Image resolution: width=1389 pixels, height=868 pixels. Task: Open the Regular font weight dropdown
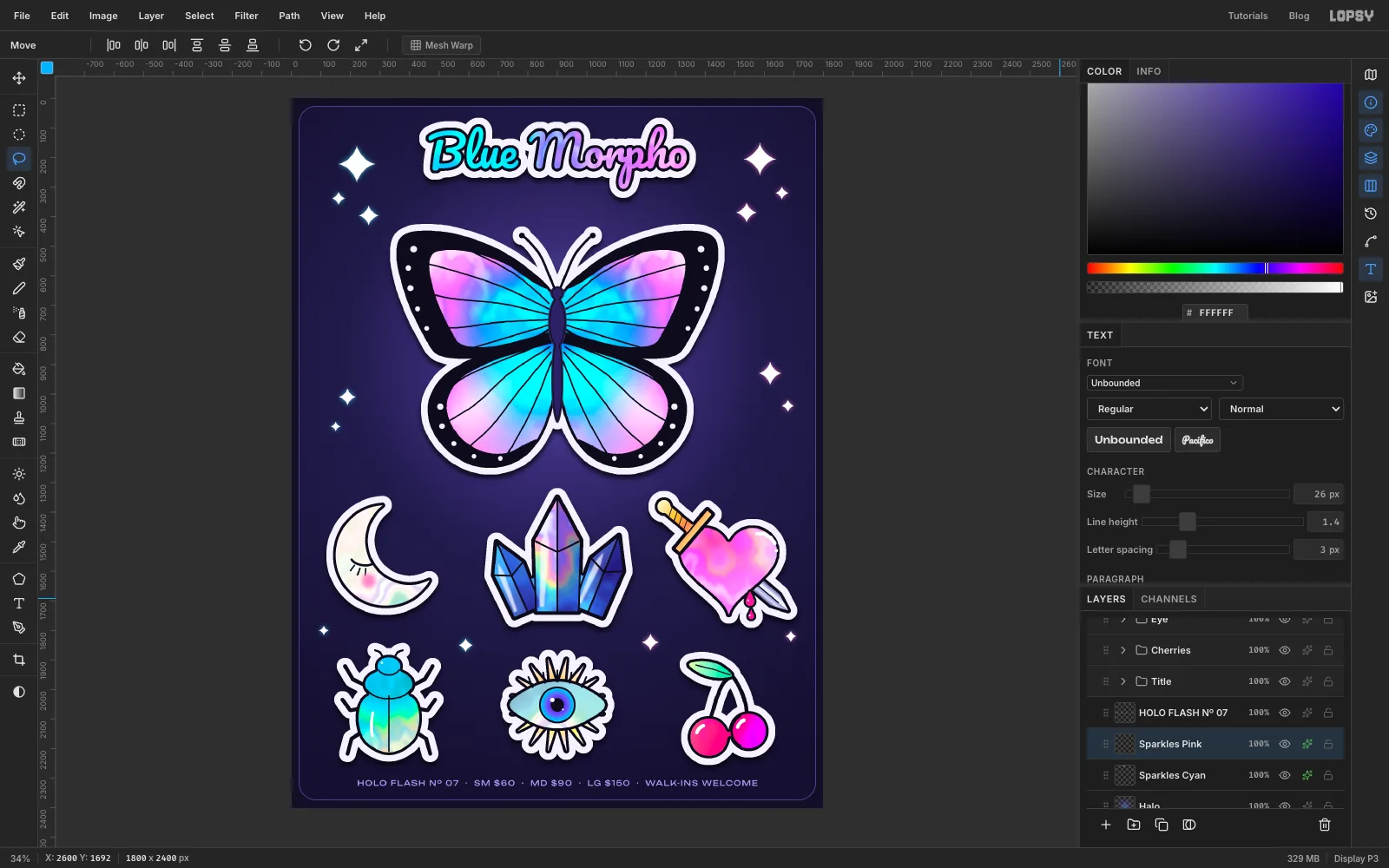1149,409
